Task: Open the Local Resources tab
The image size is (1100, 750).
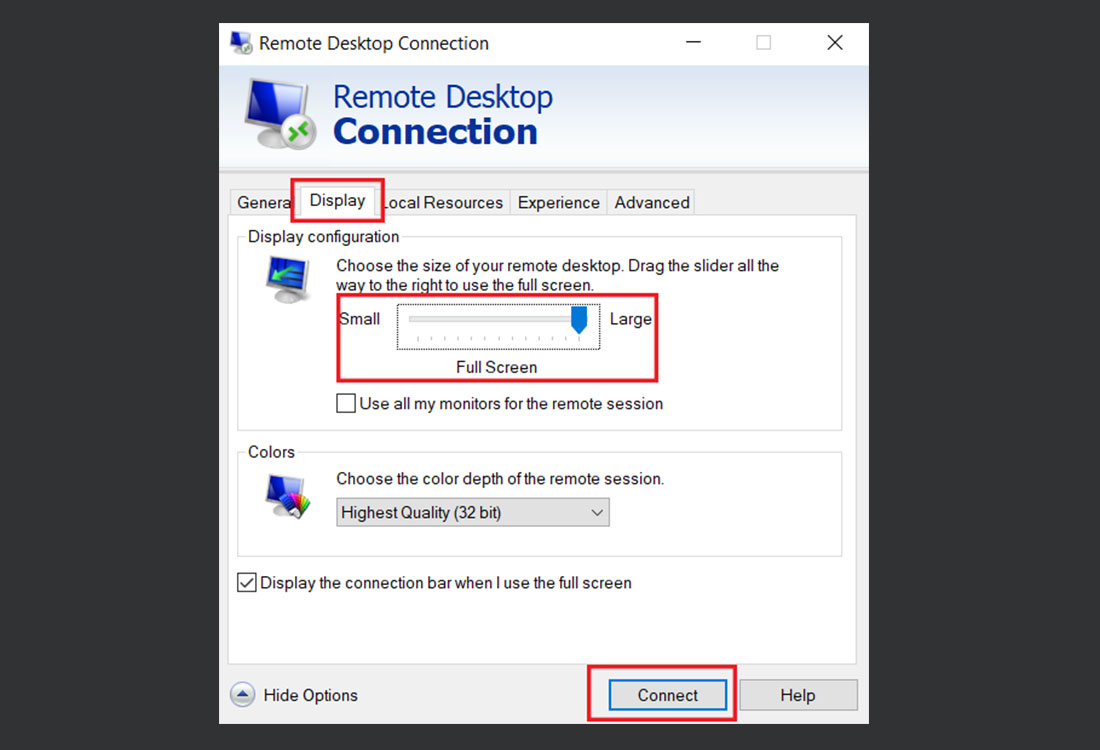Action: [442, 202]
